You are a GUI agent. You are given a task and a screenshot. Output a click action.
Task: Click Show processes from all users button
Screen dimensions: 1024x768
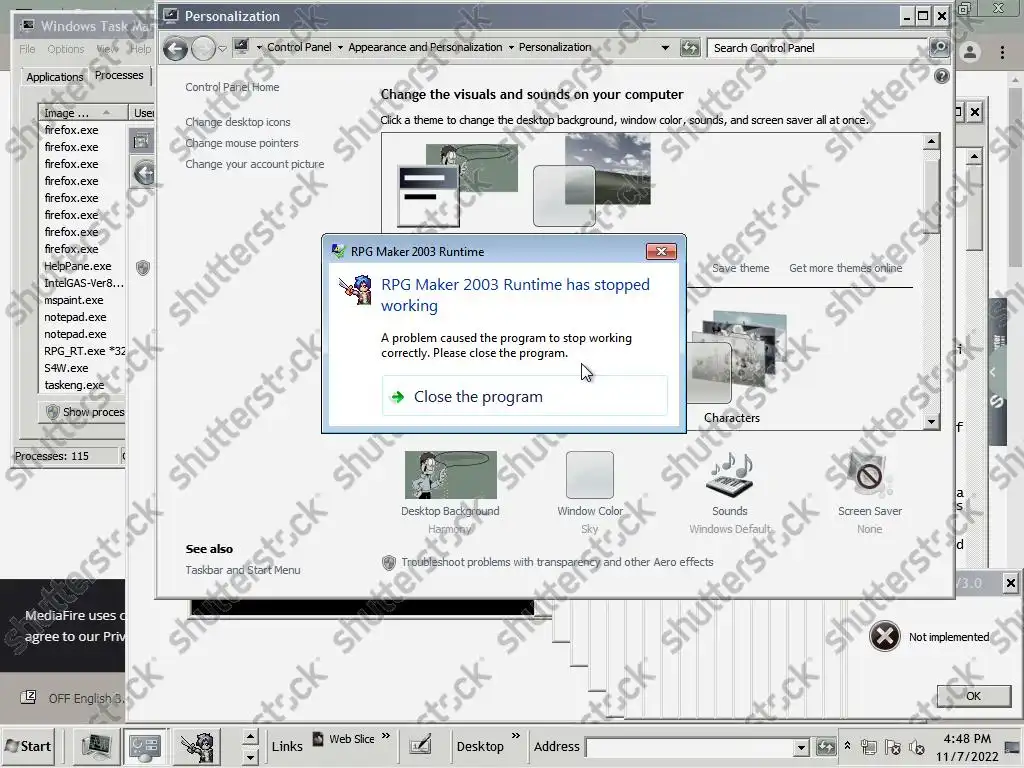pos(84,412)
